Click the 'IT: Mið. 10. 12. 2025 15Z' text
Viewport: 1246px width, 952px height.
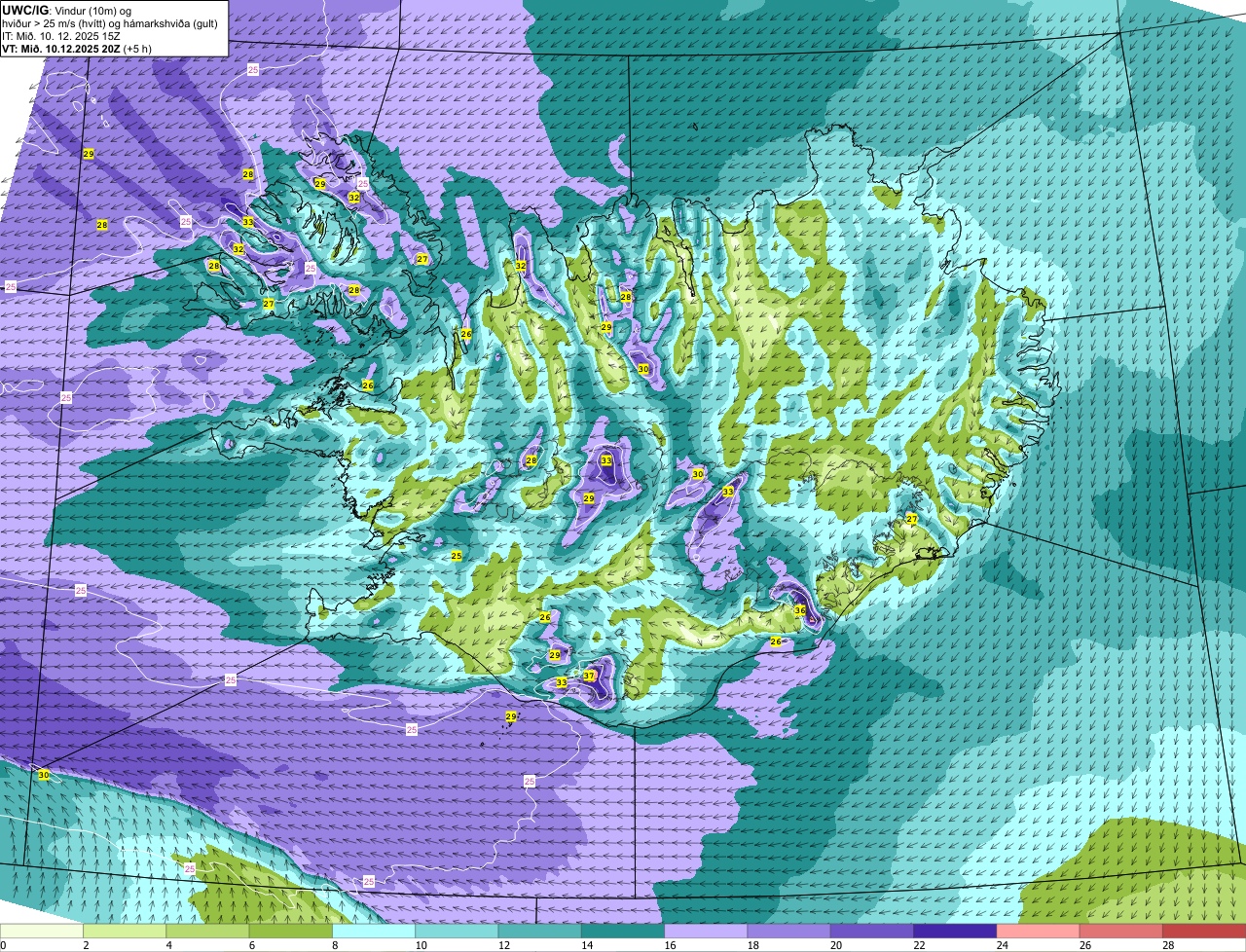point(62,36)
